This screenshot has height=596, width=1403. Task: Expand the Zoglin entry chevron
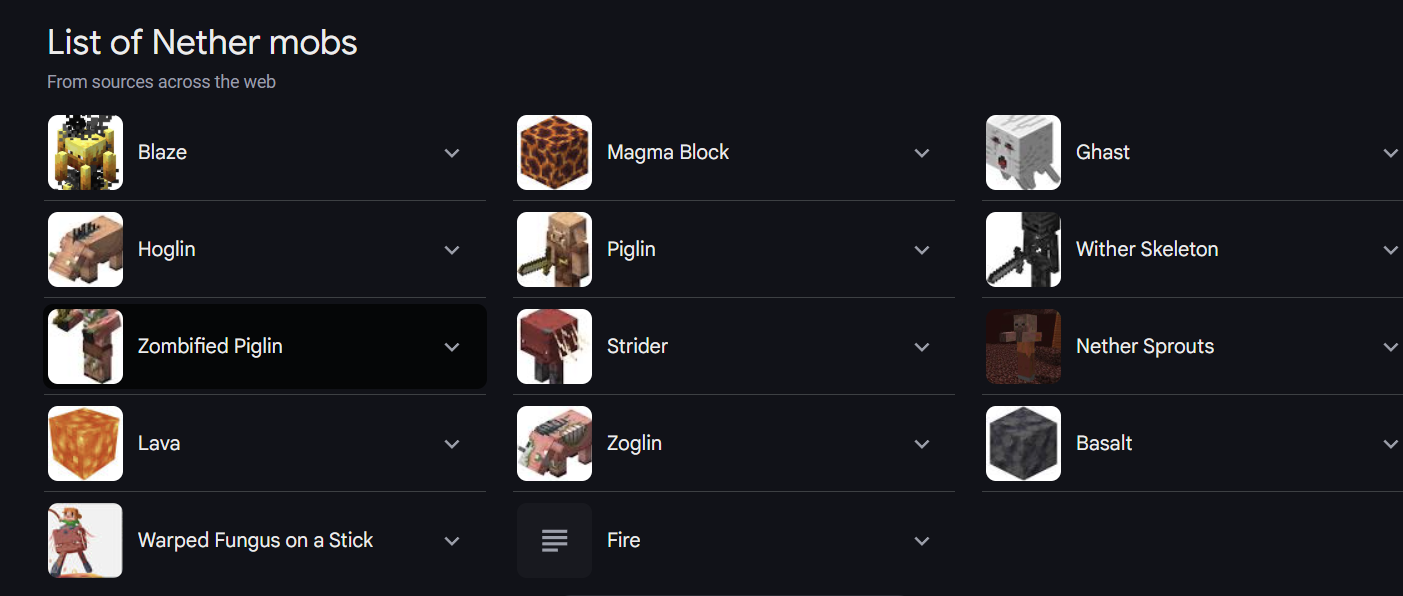coord(922,444)
